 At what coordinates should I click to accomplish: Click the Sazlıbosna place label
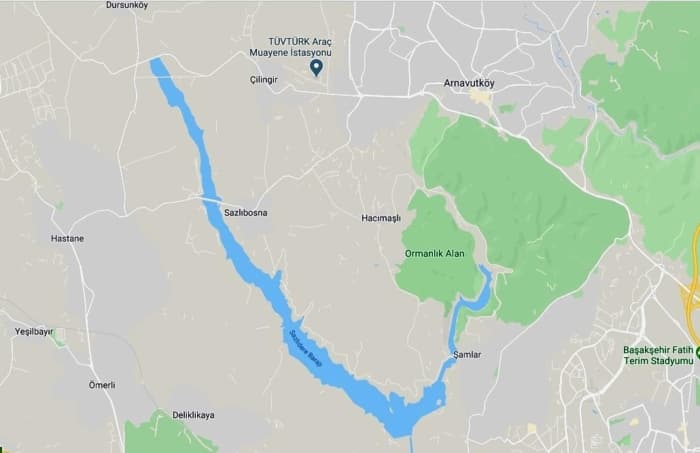pyautogui.click(x=246, y=213)
